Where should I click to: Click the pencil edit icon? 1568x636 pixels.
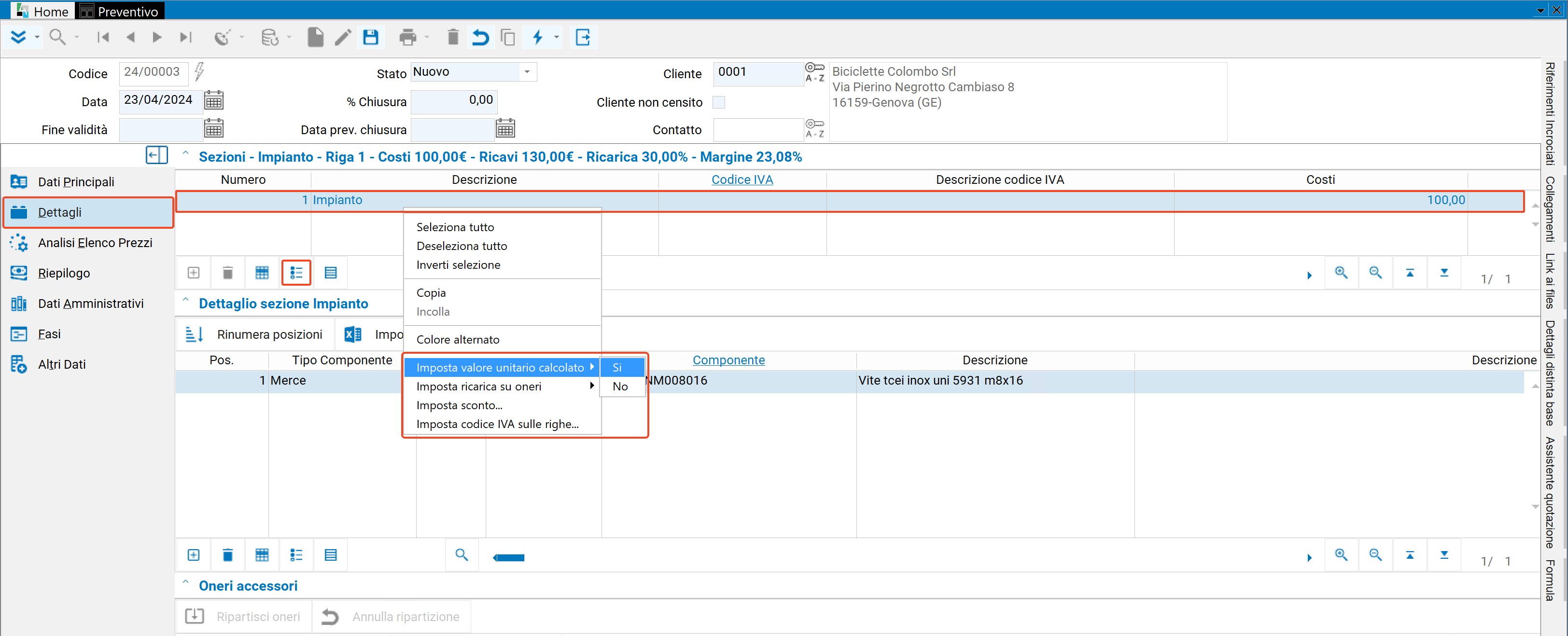pos(343,37)
